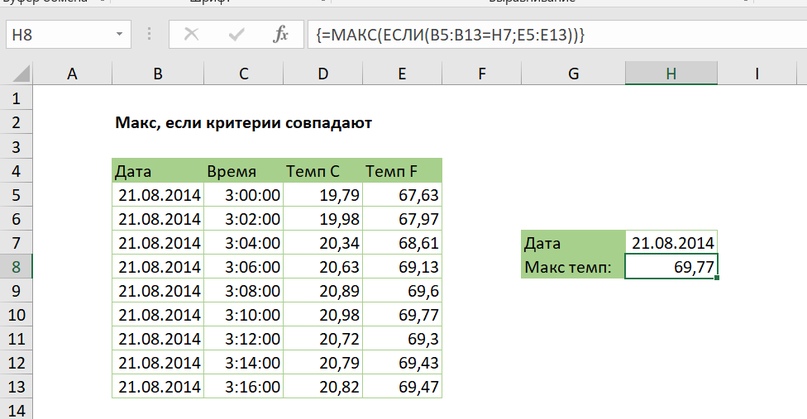807x419 pixels.
Task: Click the 'Дата' table header cell
Action: pyautogui.click(x=158, y=171)
